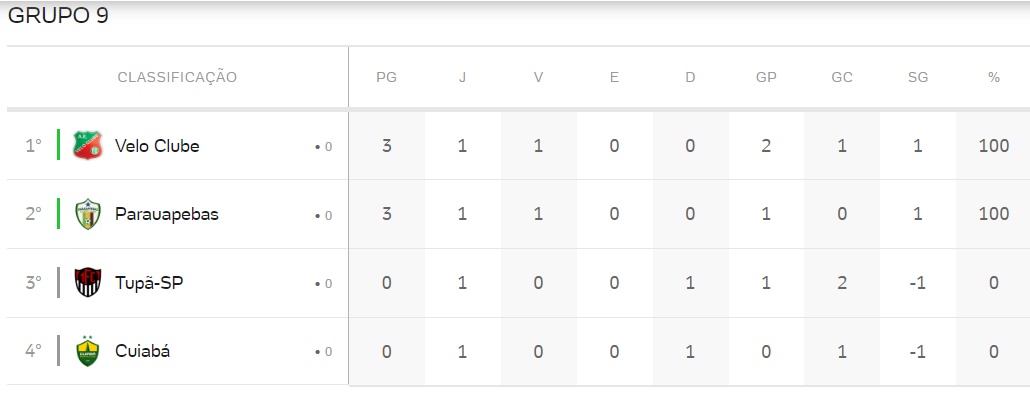This screenshot has height=403, width=1030.
Task: Click the Velo Clube team crest
Action: (87, 145)
